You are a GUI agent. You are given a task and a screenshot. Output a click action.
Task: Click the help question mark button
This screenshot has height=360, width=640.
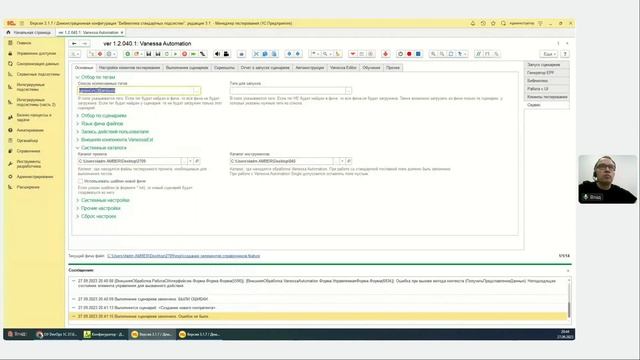coord(565,54)
